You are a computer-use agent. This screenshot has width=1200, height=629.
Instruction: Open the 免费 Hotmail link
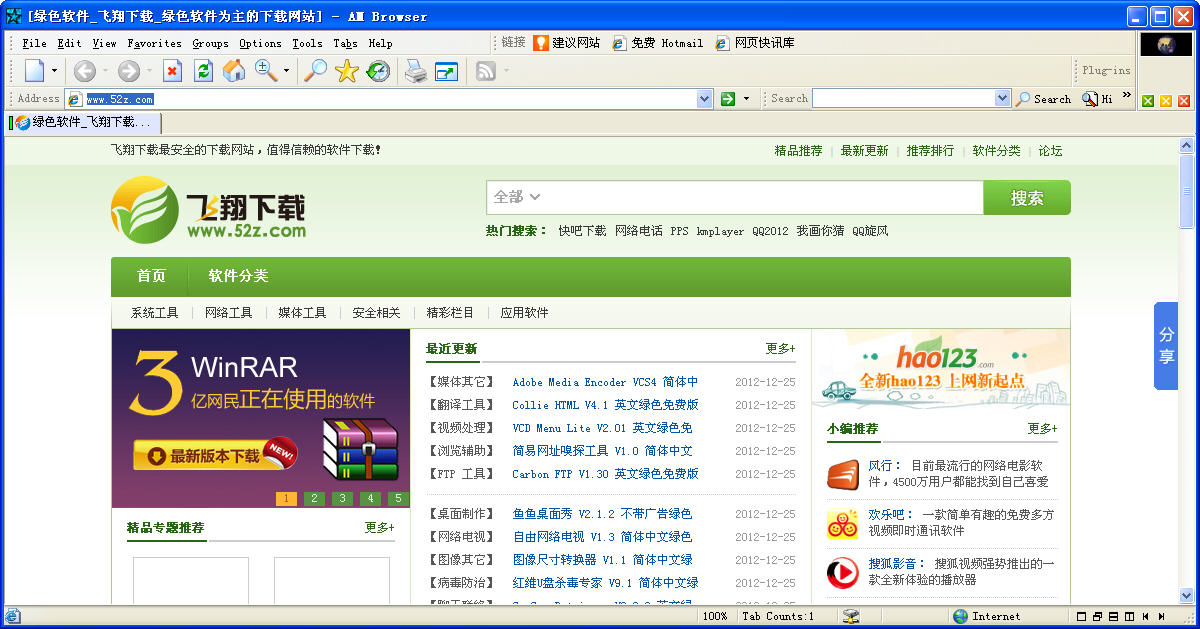[658, 43]
